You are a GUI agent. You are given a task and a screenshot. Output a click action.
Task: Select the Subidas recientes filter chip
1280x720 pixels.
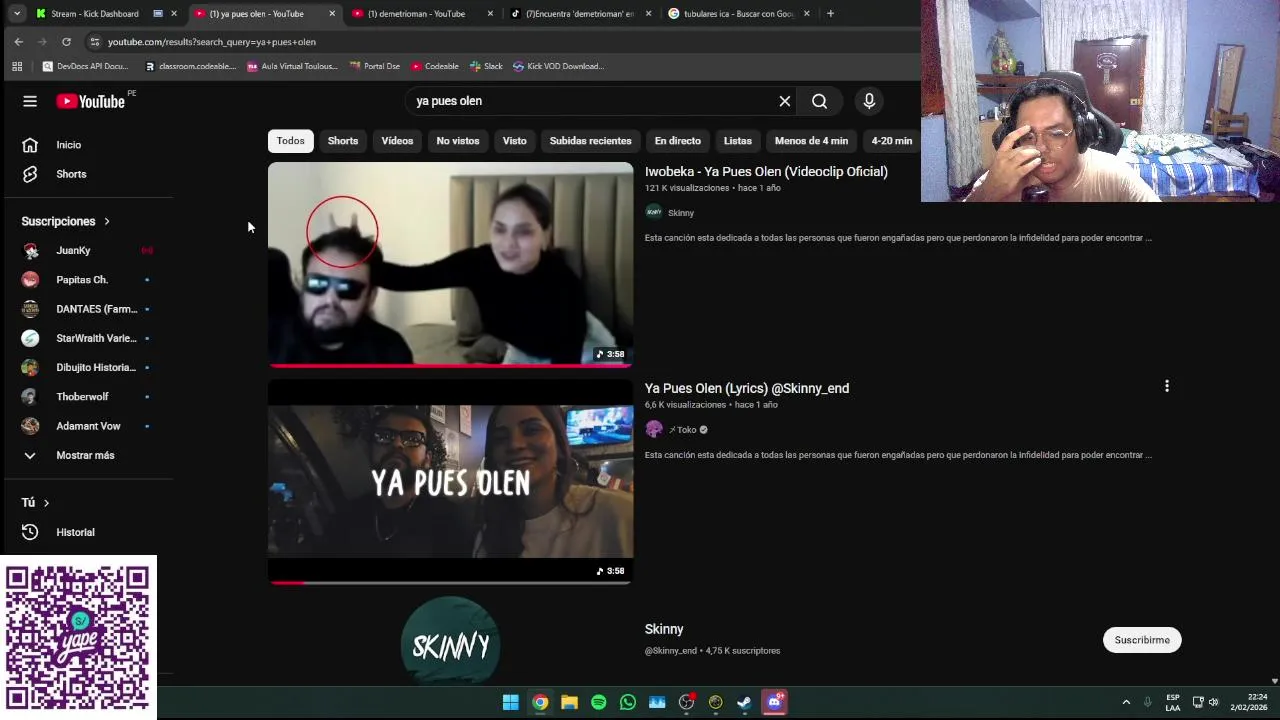click(590, 141)
